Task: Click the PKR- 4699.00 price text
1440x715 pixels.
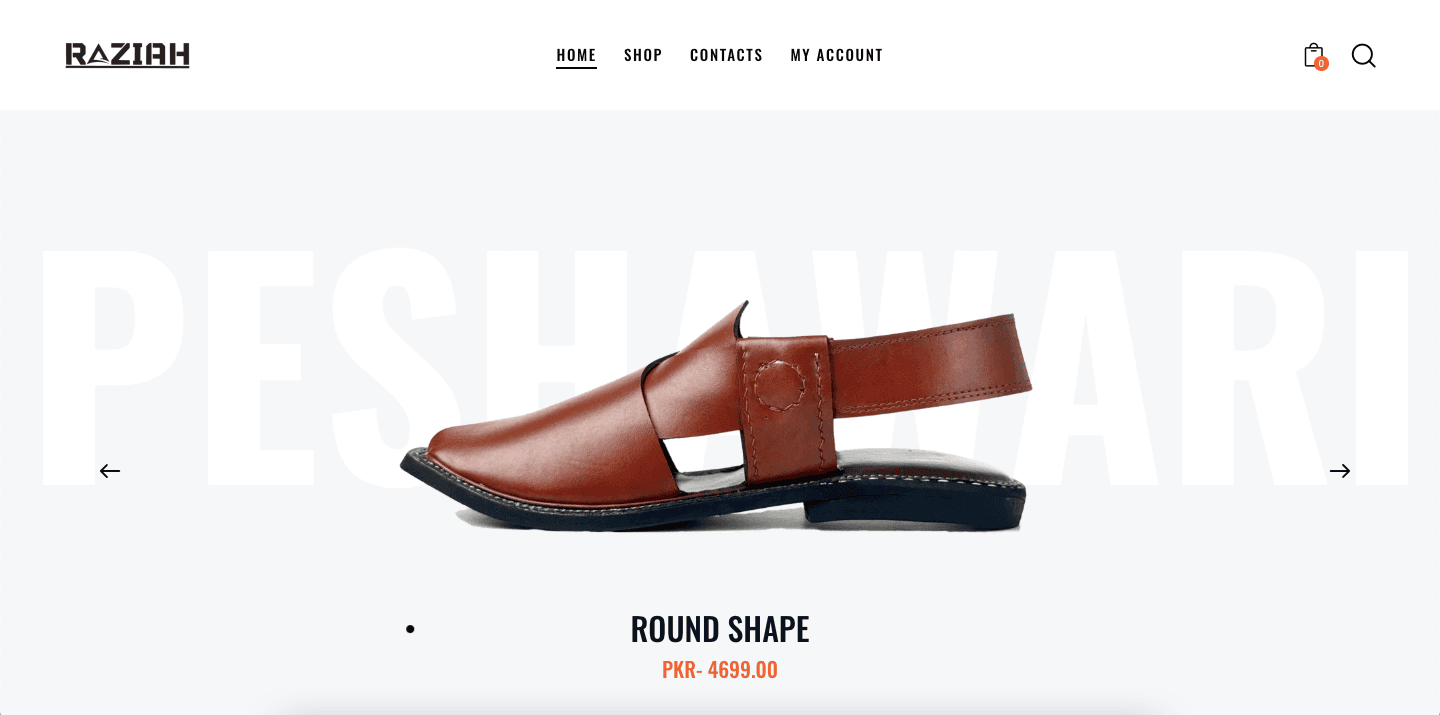Action: [720, 670]
